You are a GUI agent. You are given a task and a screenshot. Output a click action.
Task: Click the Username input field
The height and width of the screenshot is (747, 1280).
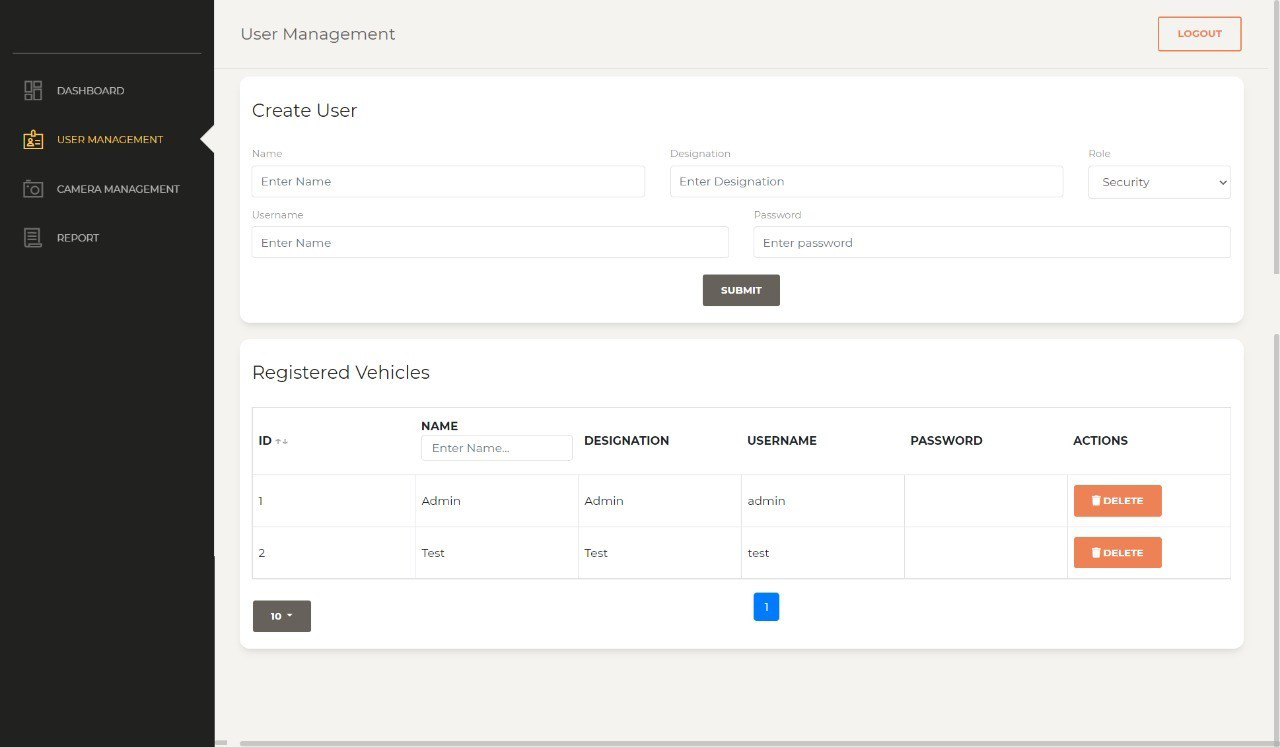click(x=490, y=243)
